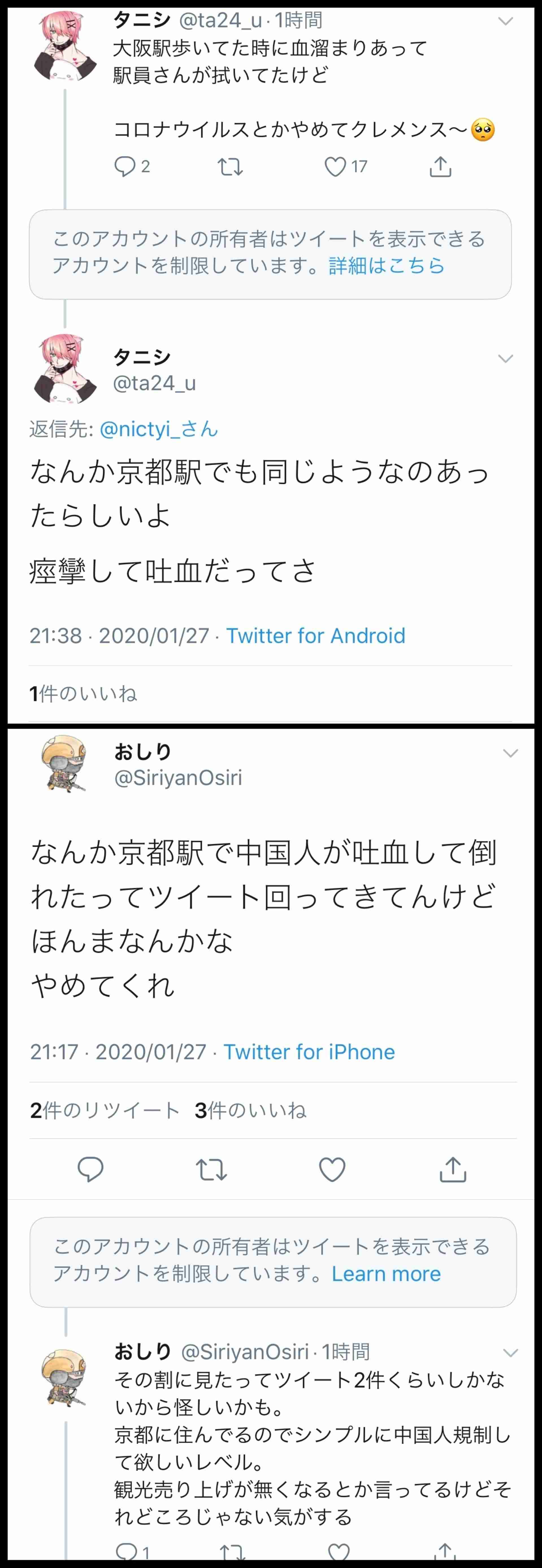Open options chevron on the top タニシ tweet
The height and width of the screenshot is (1568, 542).
(506, 21)
